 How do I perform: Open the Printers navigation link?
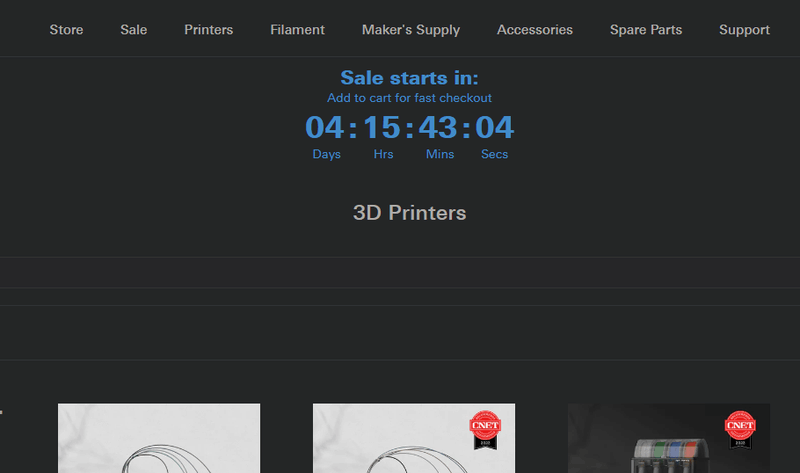209,30
